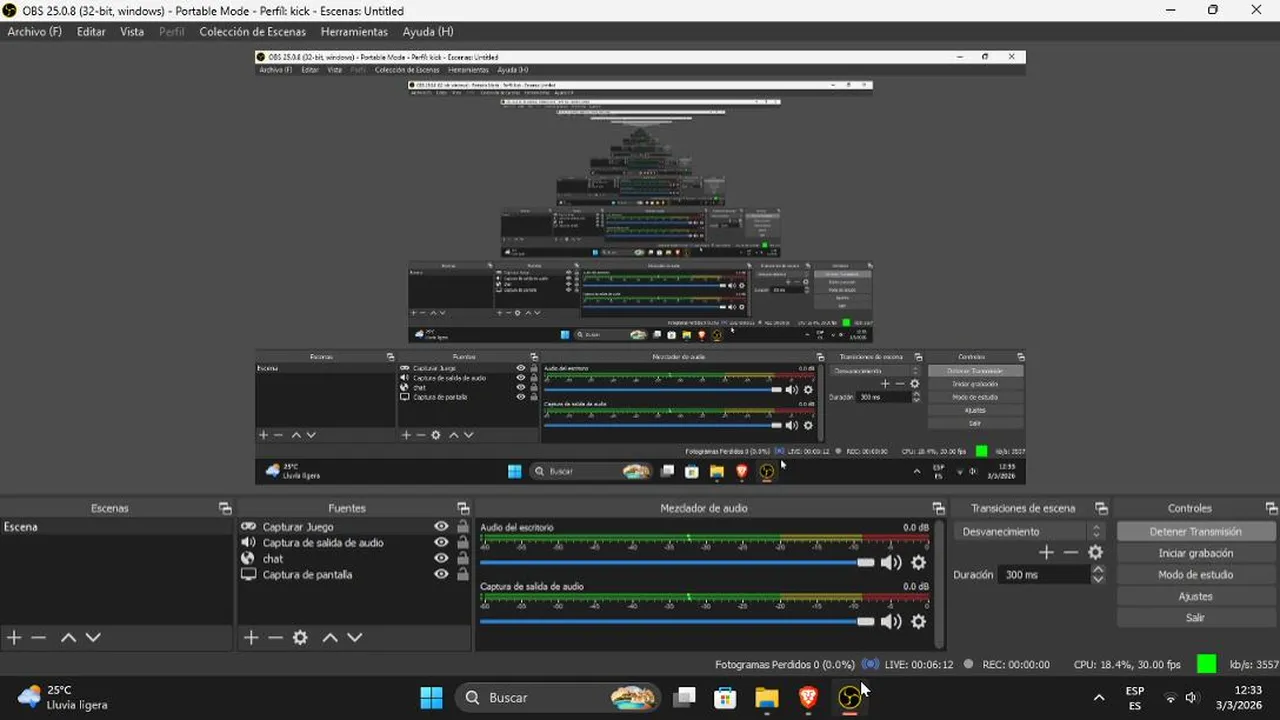Image resolution: width=1280 pixels, height=720 pixels.
Task: Mute Captura de salida de audio
Action: click(x=891, y=621)
